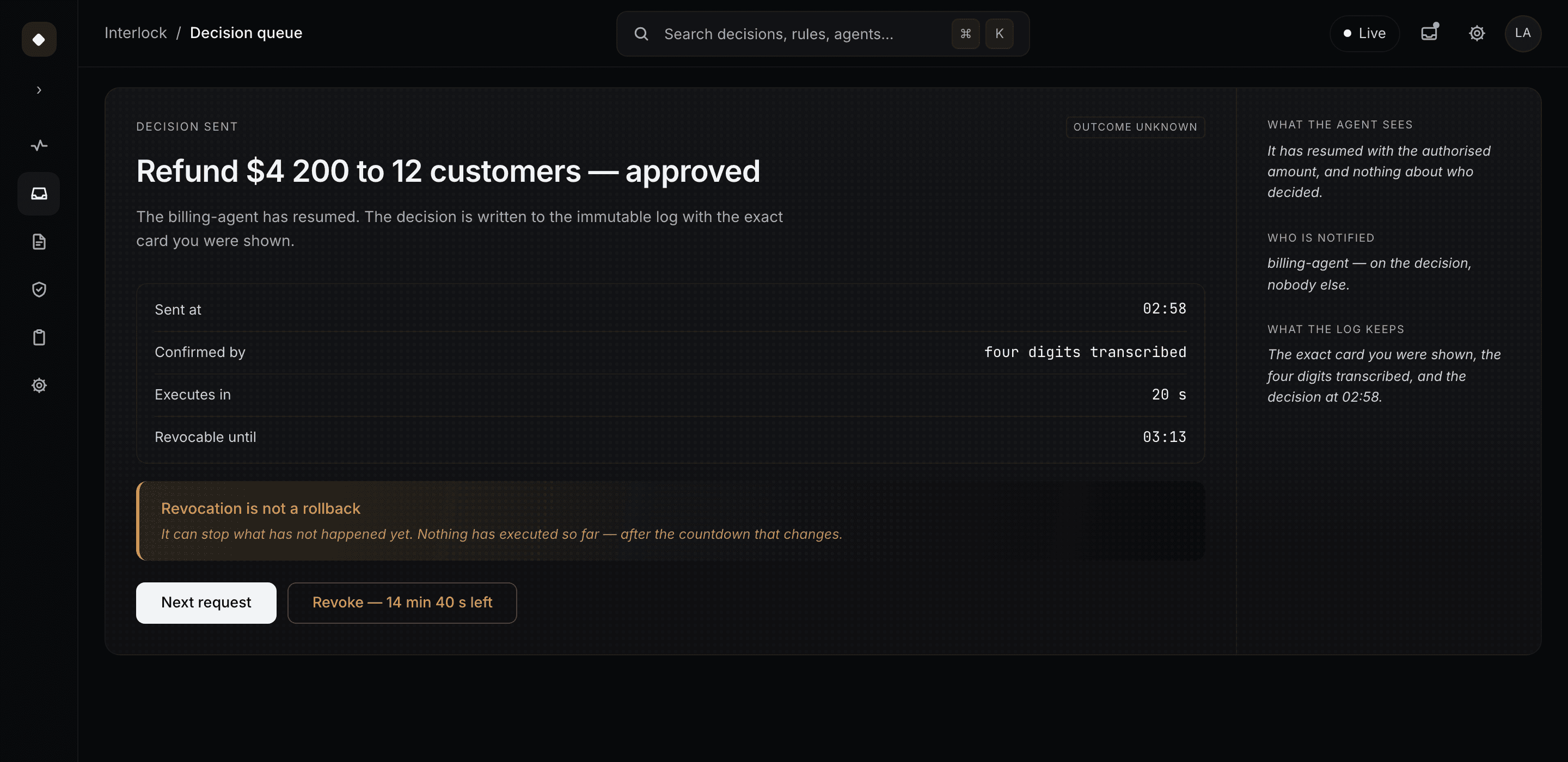The image size is (1568, 762).
Task: Open the clipboard sidebar icon
Action: pyautogui.click(x=39, y=338)
